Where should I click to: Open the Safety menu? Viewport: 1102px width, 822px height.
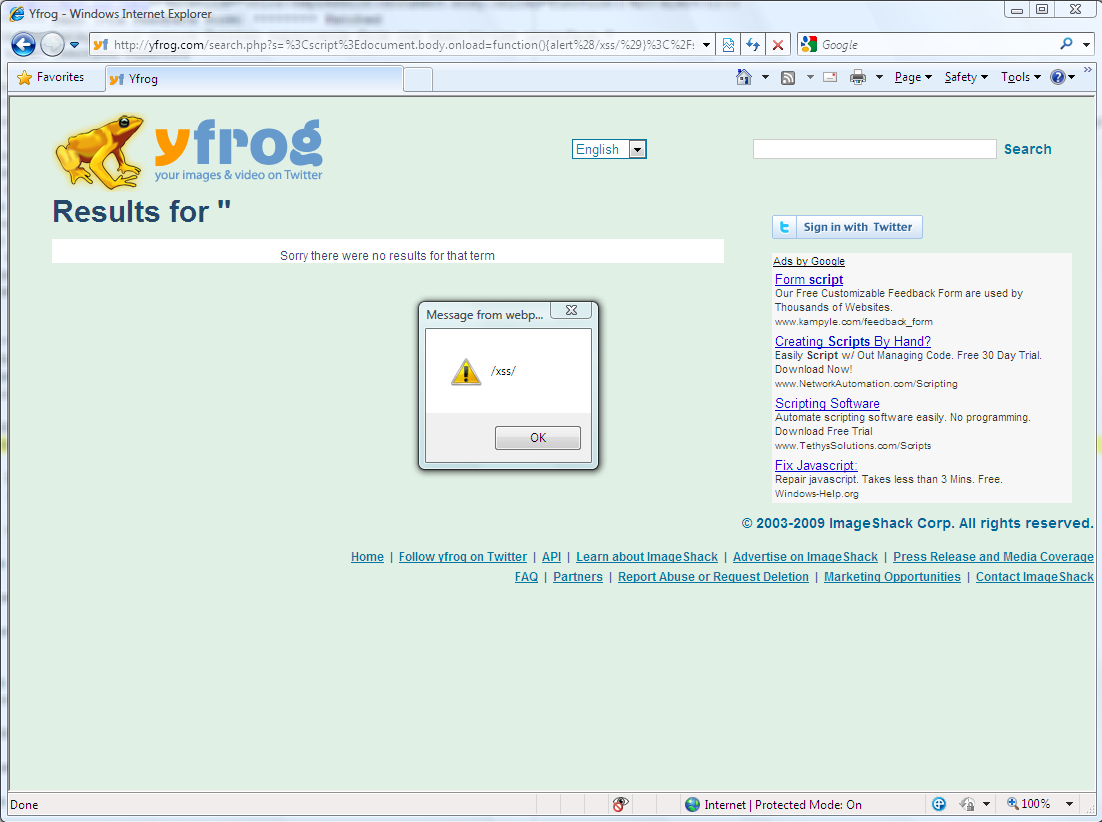click(x=966, y=77)
